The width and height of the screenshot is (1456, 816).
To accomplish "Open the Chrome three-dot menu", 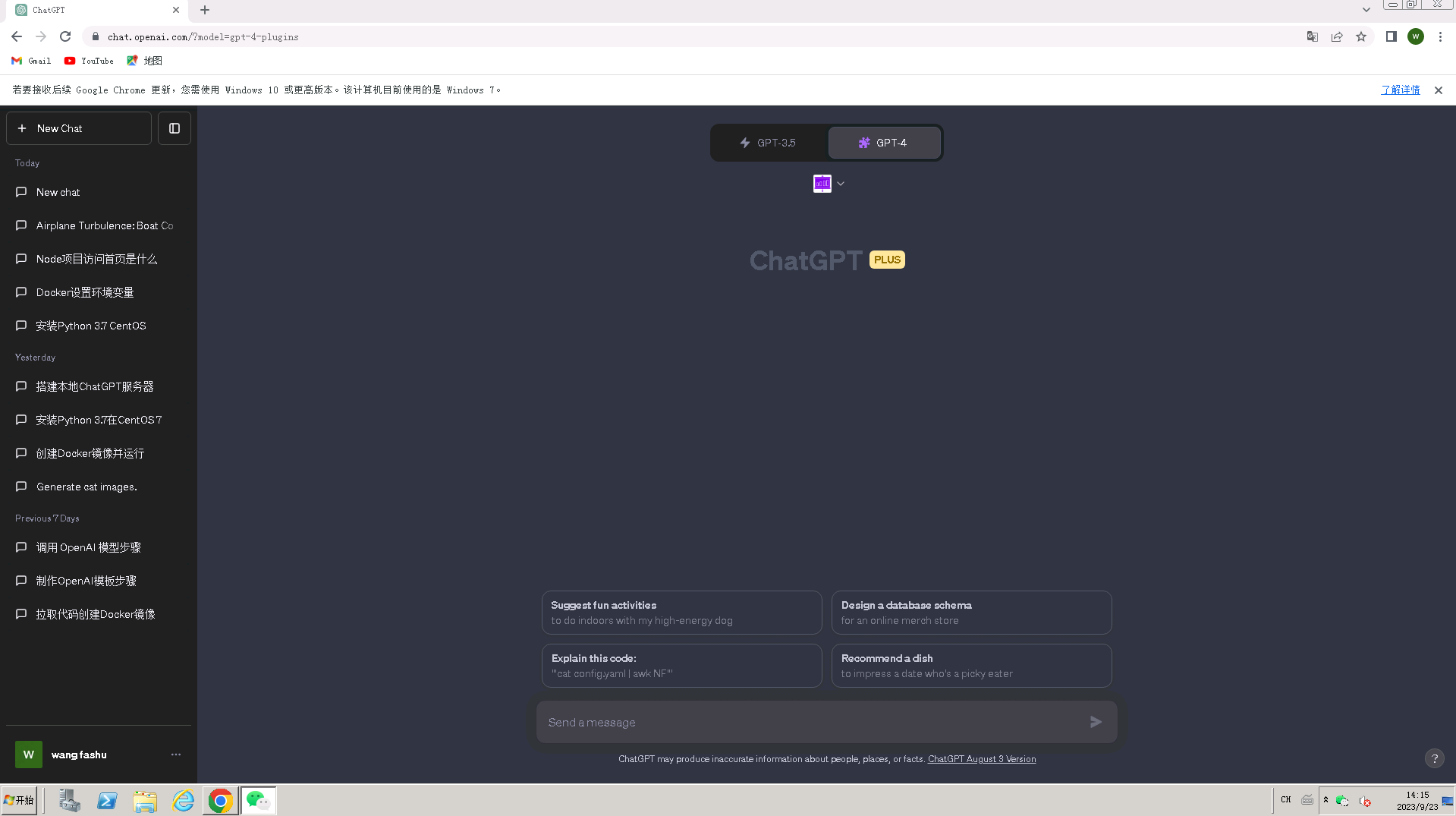I will (1440, 36).
